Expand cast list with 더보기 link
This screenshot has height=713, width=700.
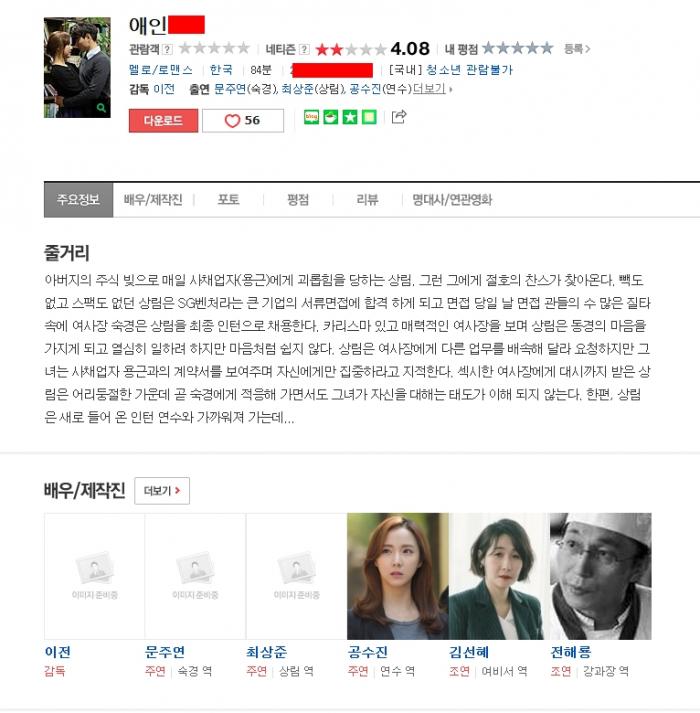tap(432, 89)
